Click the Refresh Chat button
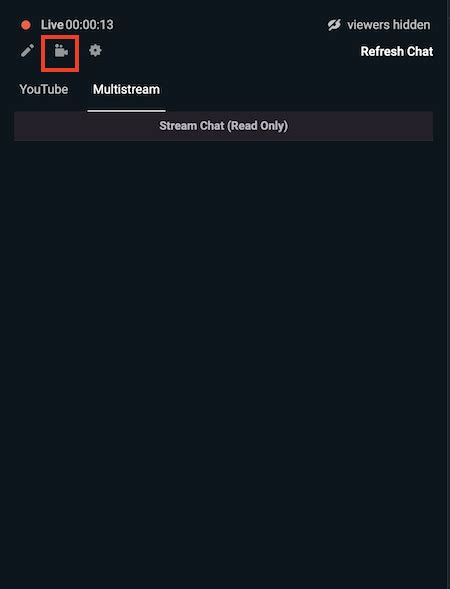This screenshot has height=589, width=450. pos(397,51)
